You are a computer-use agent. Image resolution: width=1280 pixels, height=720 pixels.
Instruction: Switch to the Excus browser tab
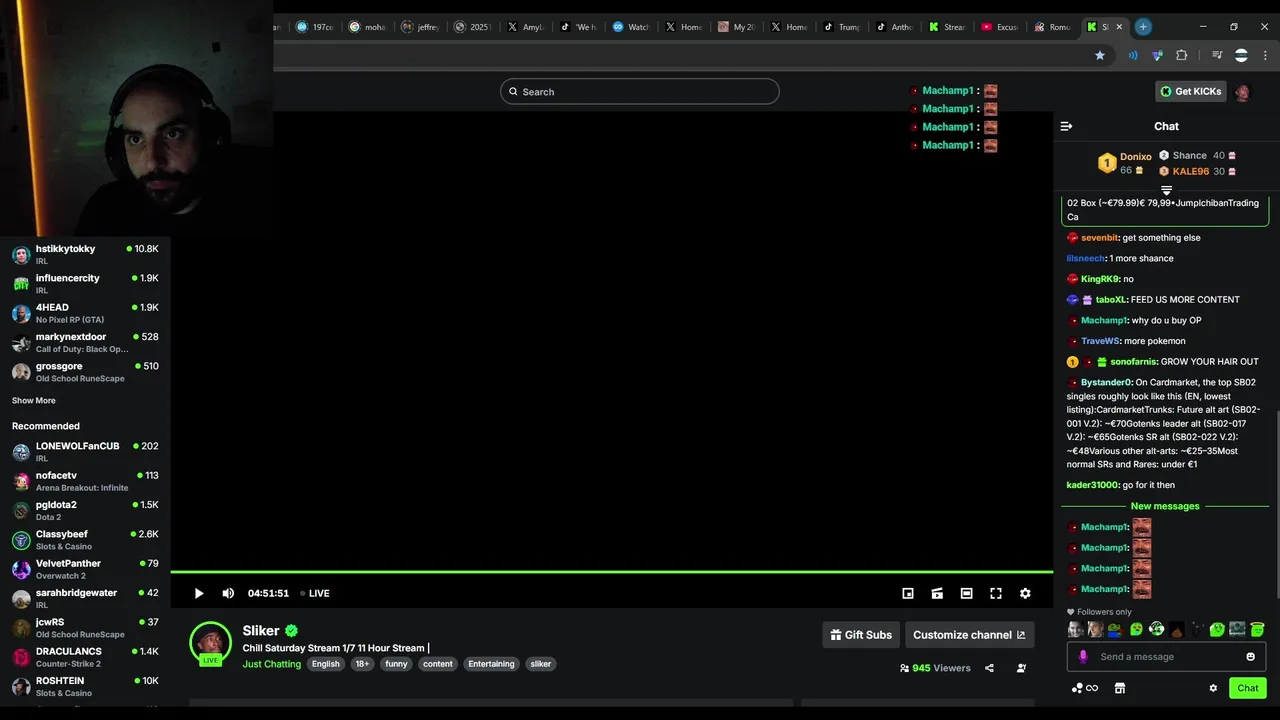1000,27
